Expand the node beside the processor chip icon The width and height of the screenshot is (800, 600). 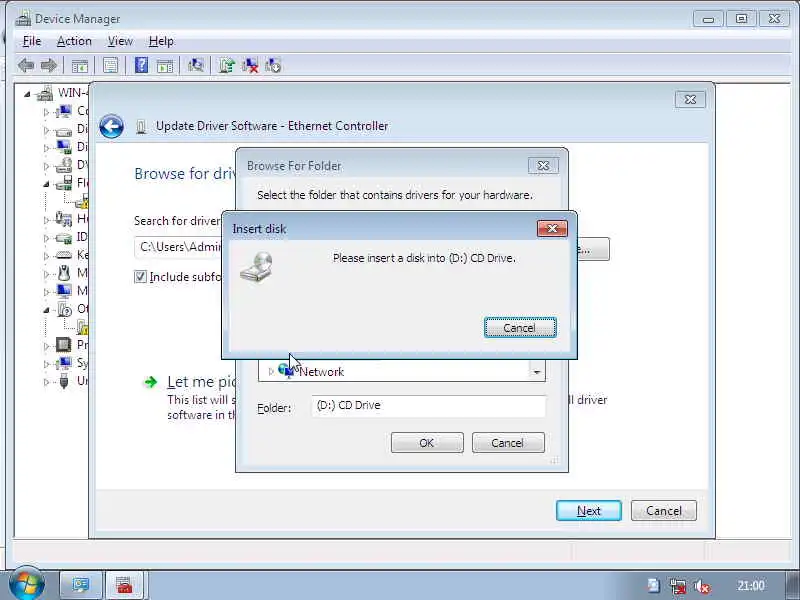click(46, 346)
